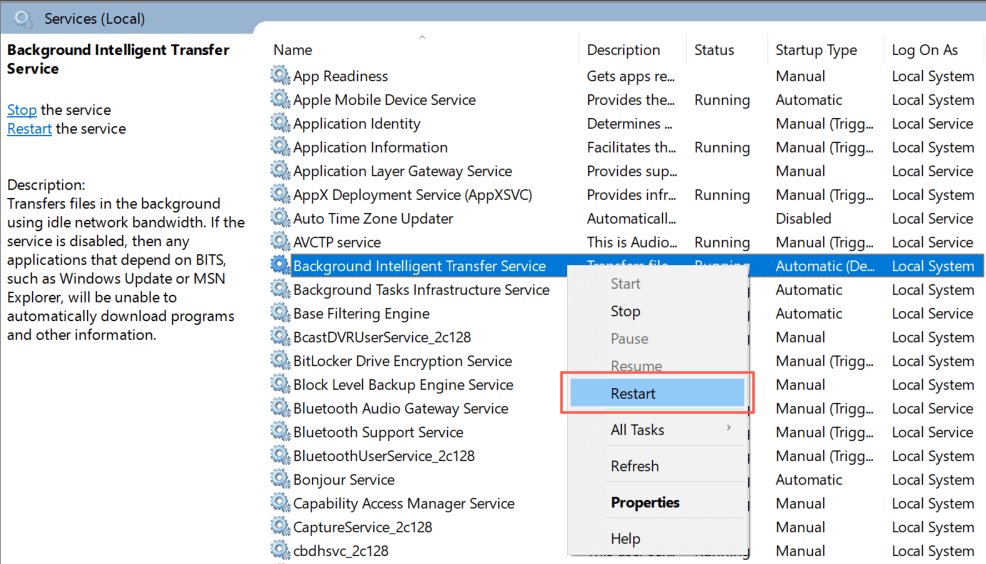
Task: Sort services by the Name column header
Action: coord(293,50)
